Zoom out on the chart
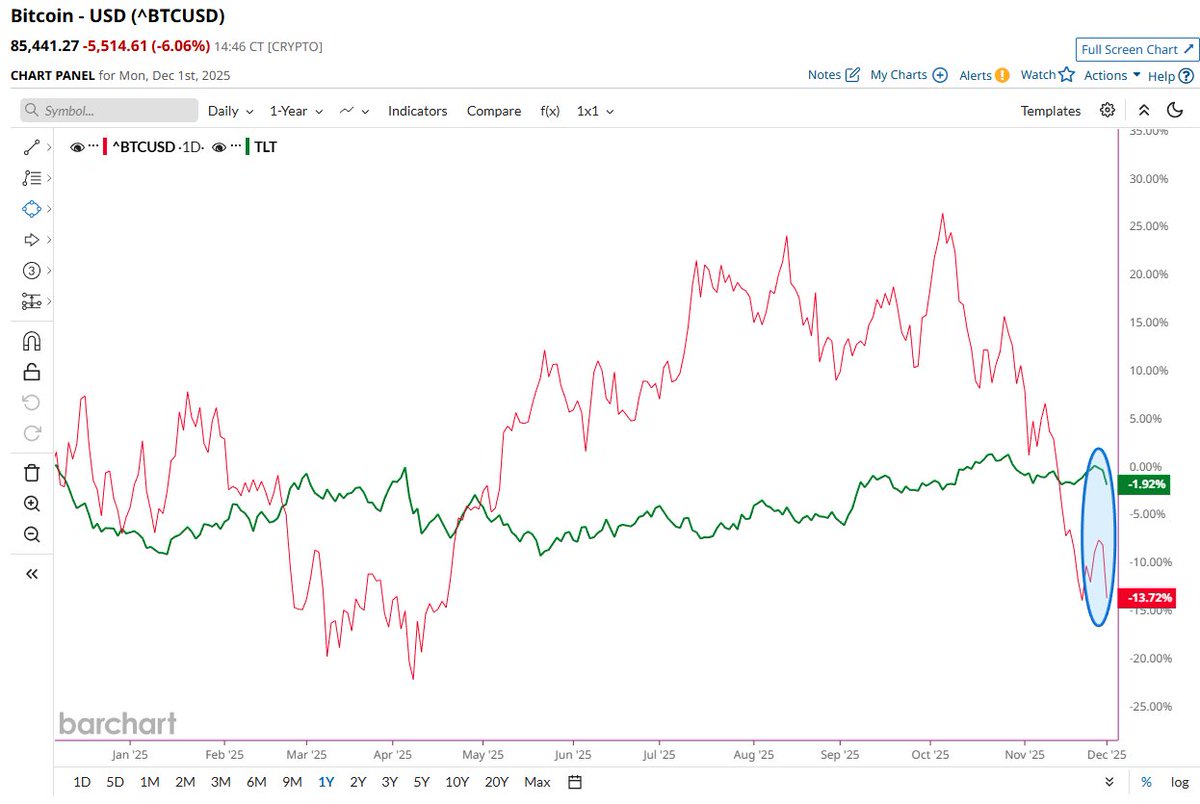 31,534
